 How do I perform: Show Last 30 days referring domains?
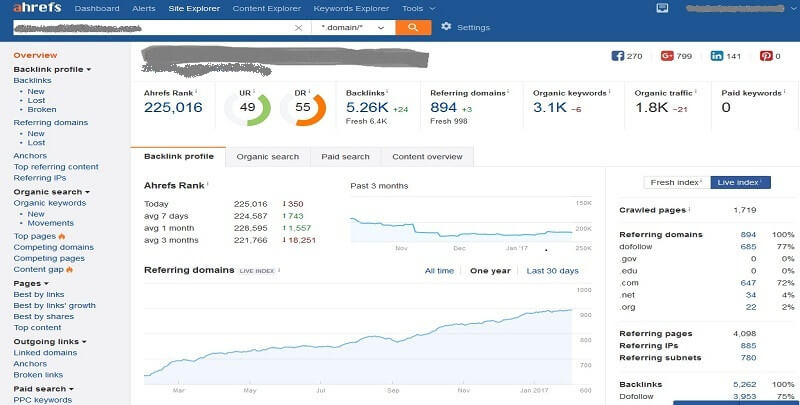553,271
